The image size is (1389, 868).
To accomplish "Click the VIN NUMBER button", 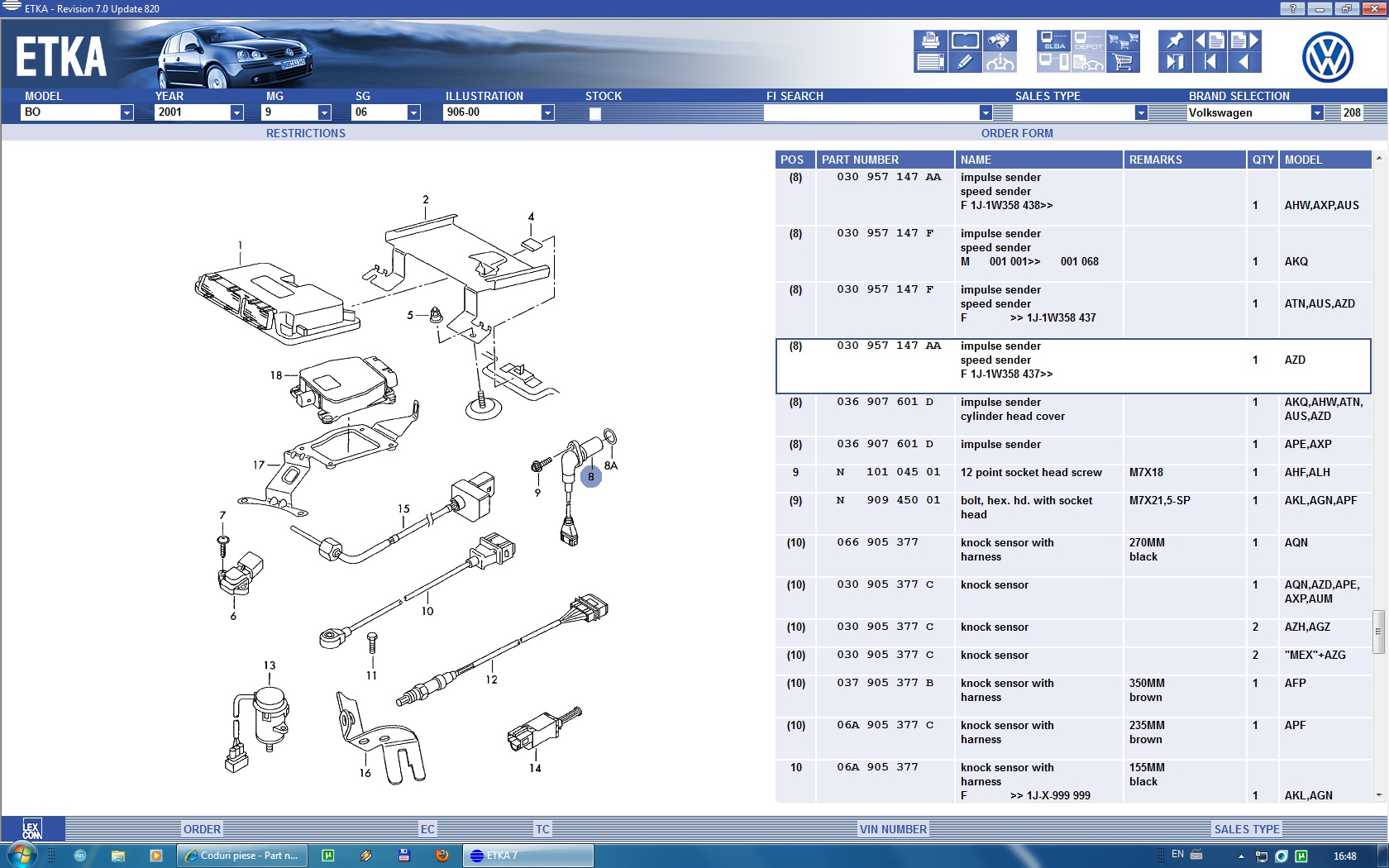I will [x=893, y=829].
